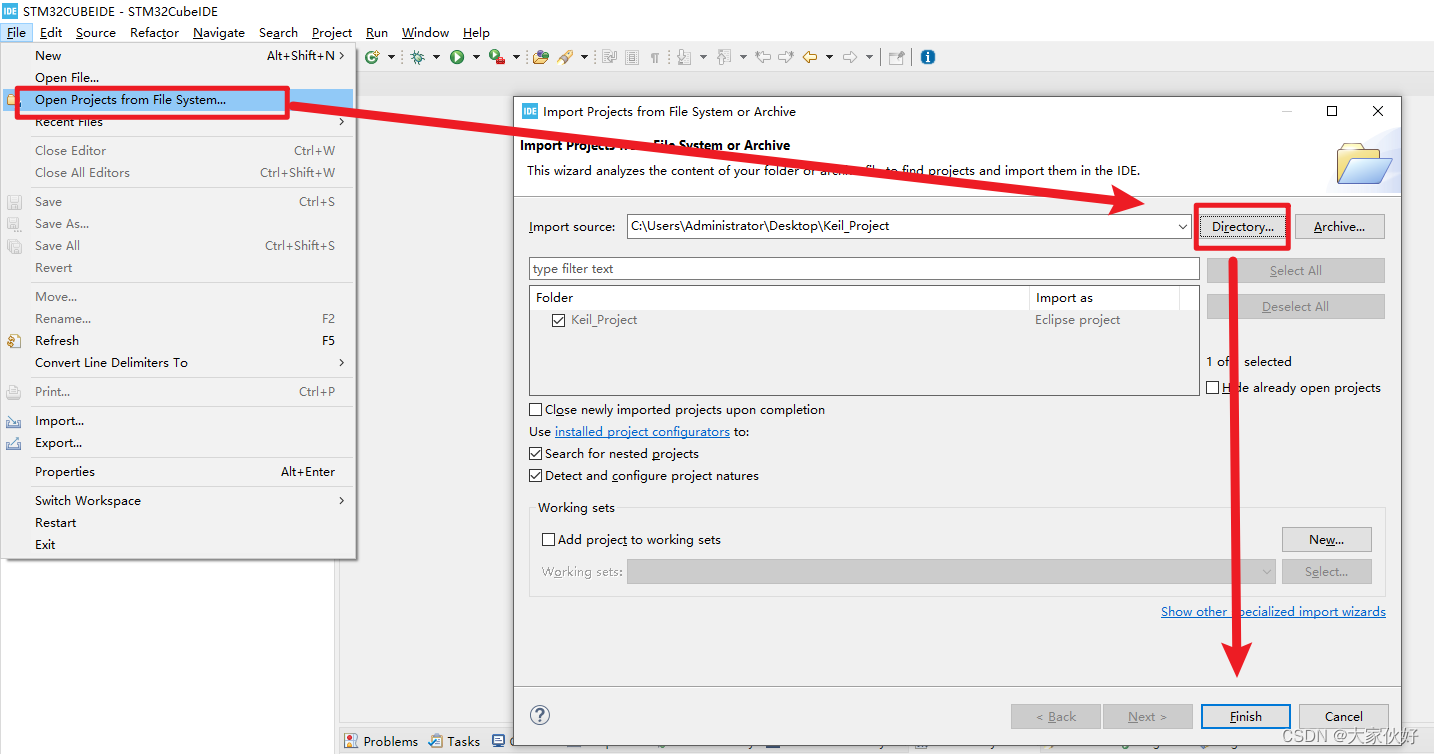
Task: Select Restart in the File menu
Action: click(x=178, y=522)
